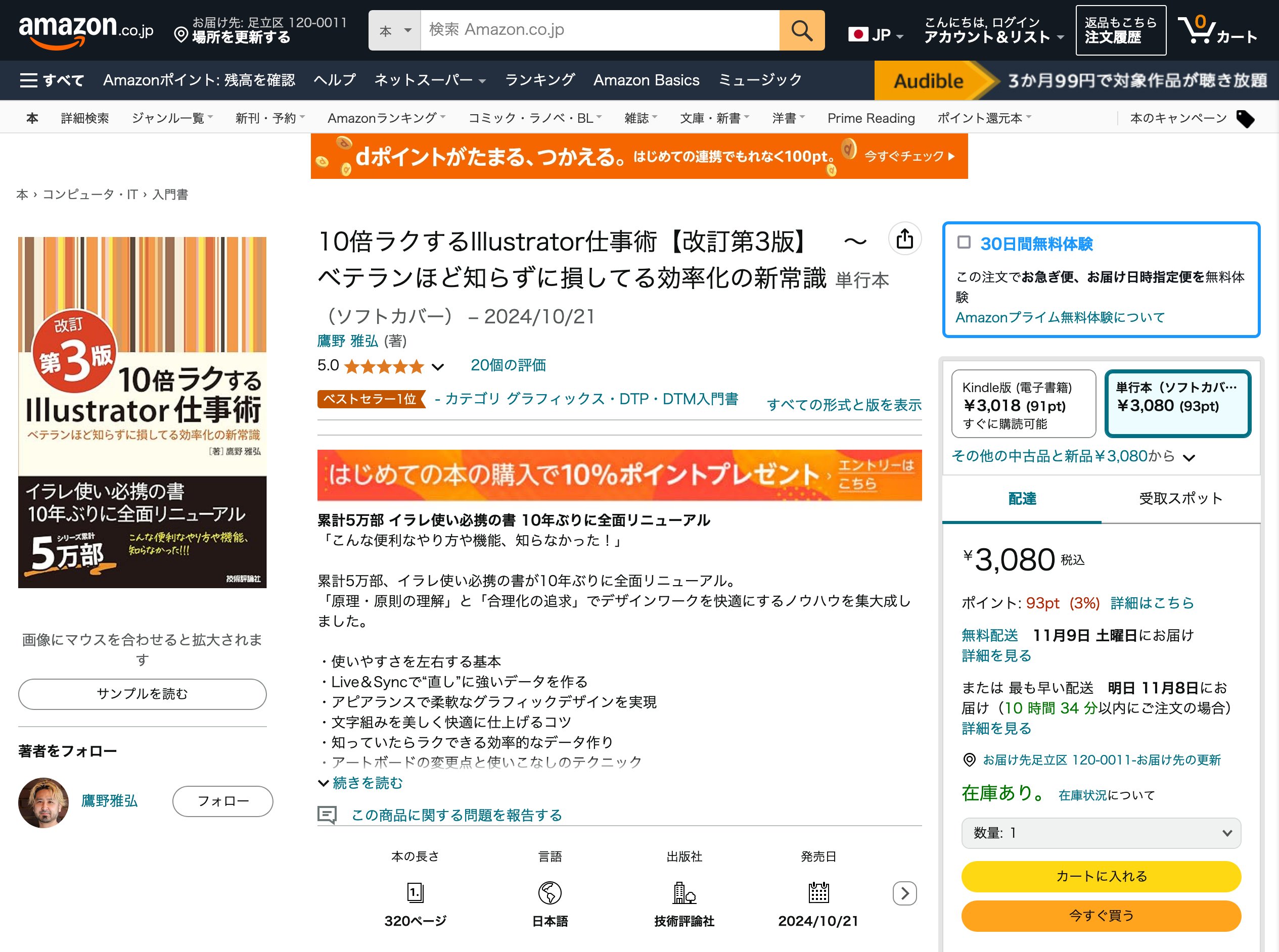The image size is (1279, 952).
Task: Open この商品に関する問題を報告する link
Action: coord(456,815)
